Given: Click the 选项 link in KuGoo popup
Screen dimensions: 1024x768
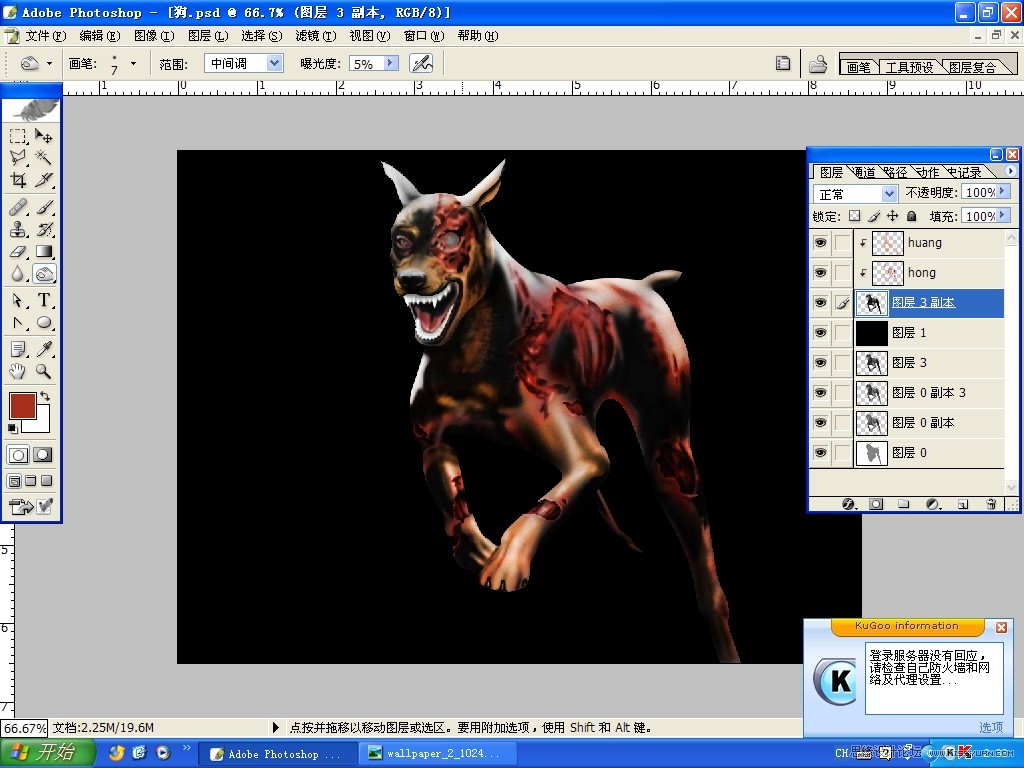Looking at the screenshot, I should pyautogui.click(x=991, y=728).
